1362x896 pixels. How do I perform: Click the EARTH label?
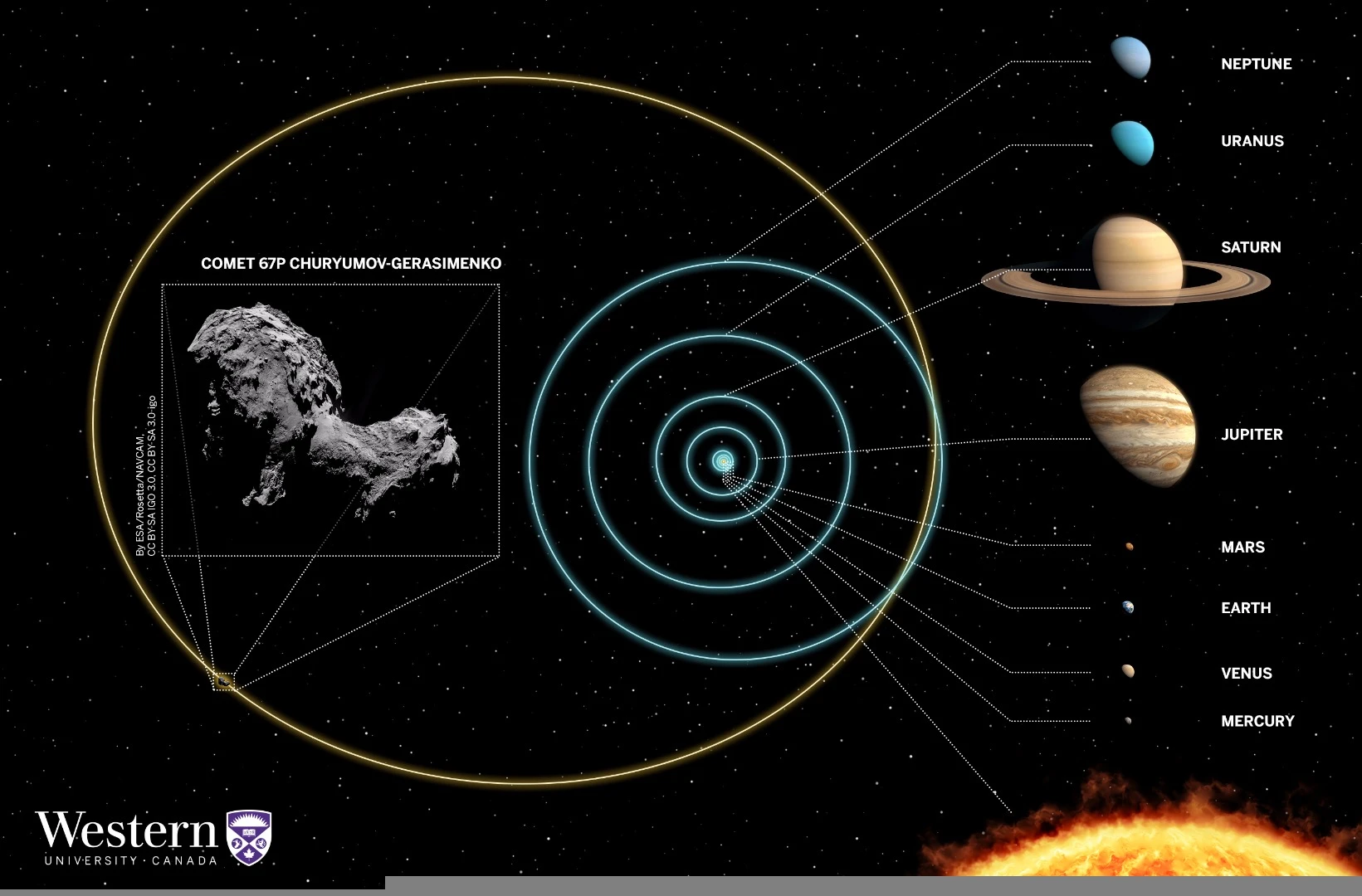tap(1246, 608)
